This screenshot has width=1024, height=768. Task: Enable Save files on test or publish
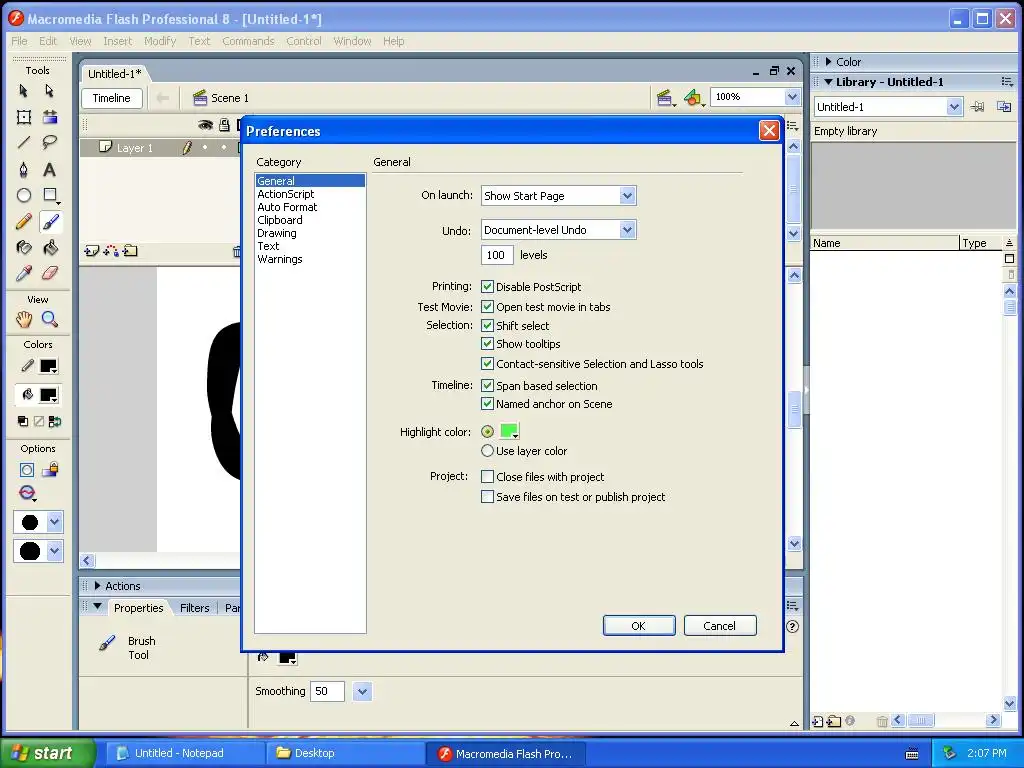(x=487, y=497)
